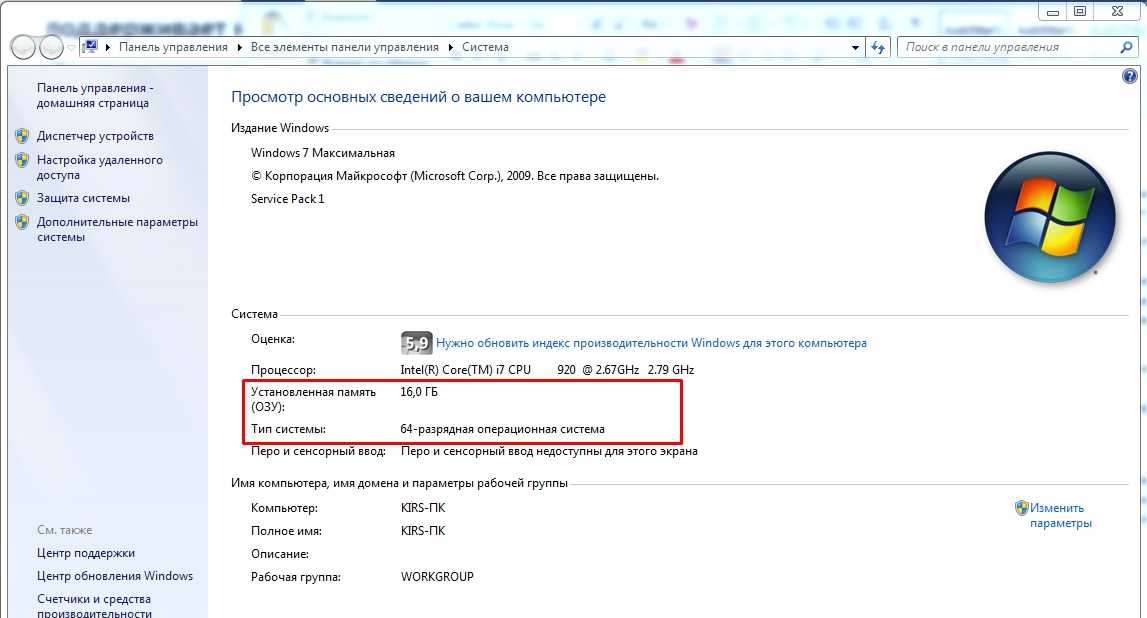This screenshot has width=1147, height=618.
Task: Select the Панель управления breadcrumb
Action: [173, 47]
